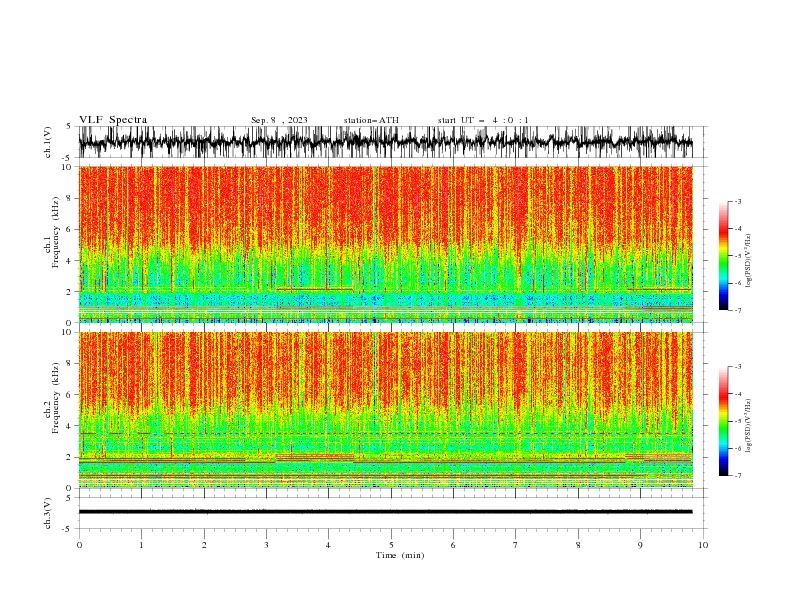
Task: Click the '-7' label on ch.2 color bar
Action: click(737, 476)
